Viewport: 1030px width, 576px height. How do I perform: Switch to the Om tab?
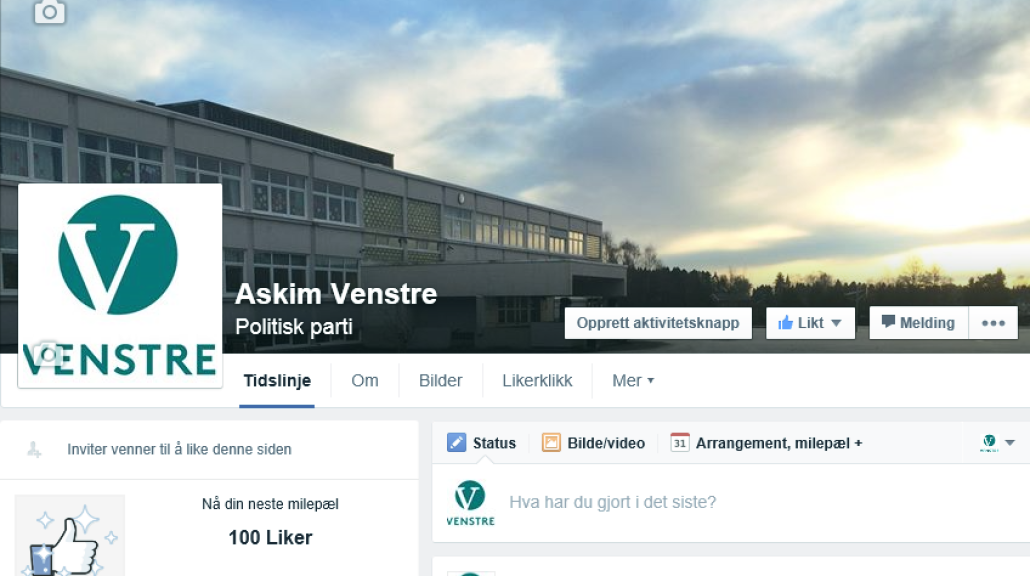(x=365, y=380)
